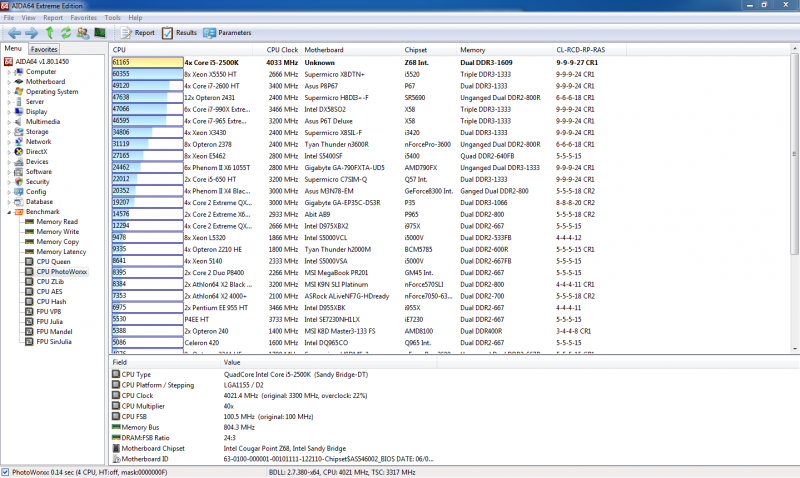Click the Security shield tree icon
The height and width of the screenshot is (478, 800).
(x=19, y=182)
